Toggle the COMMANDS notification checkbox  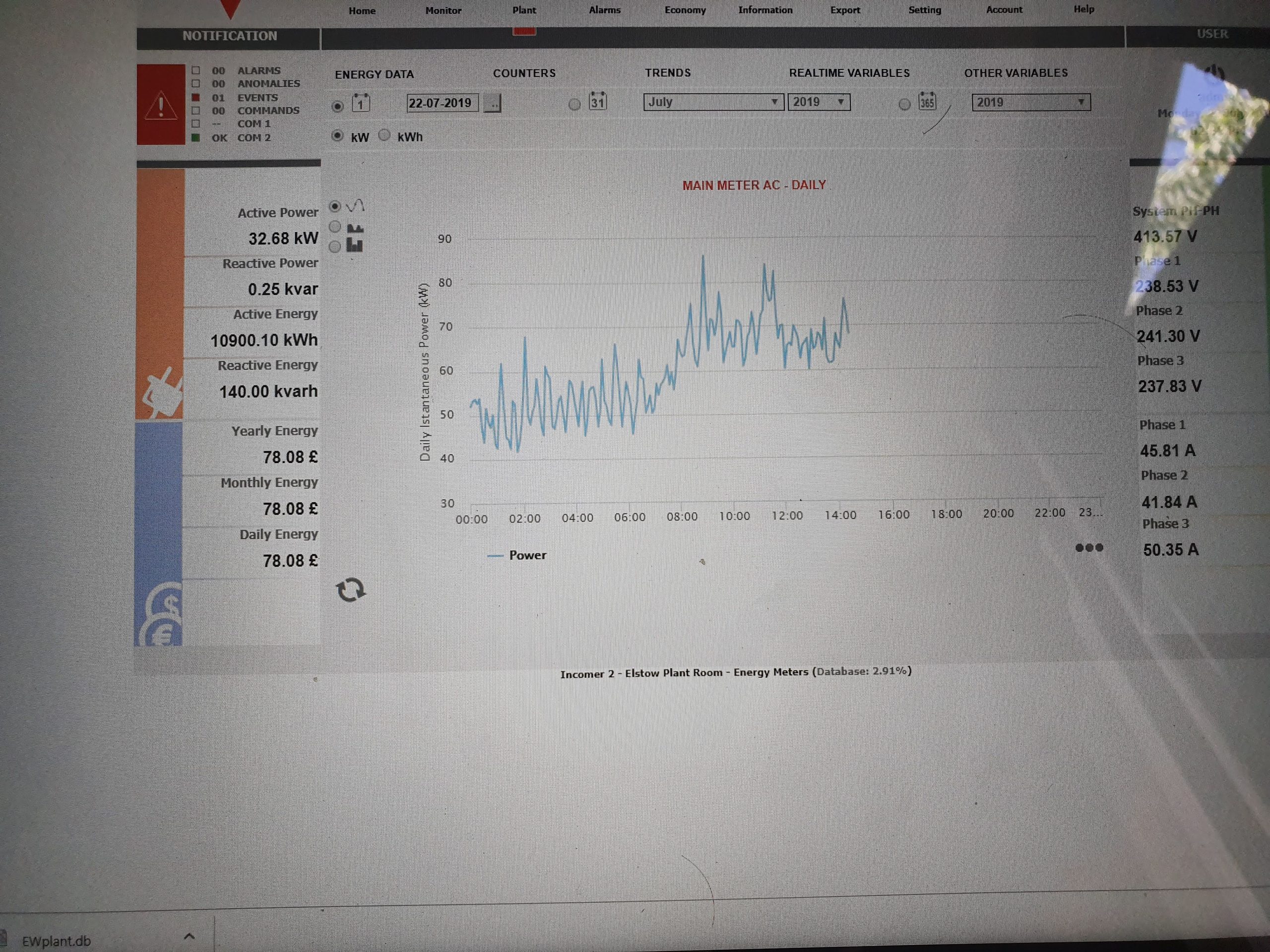tap(196, 110)
